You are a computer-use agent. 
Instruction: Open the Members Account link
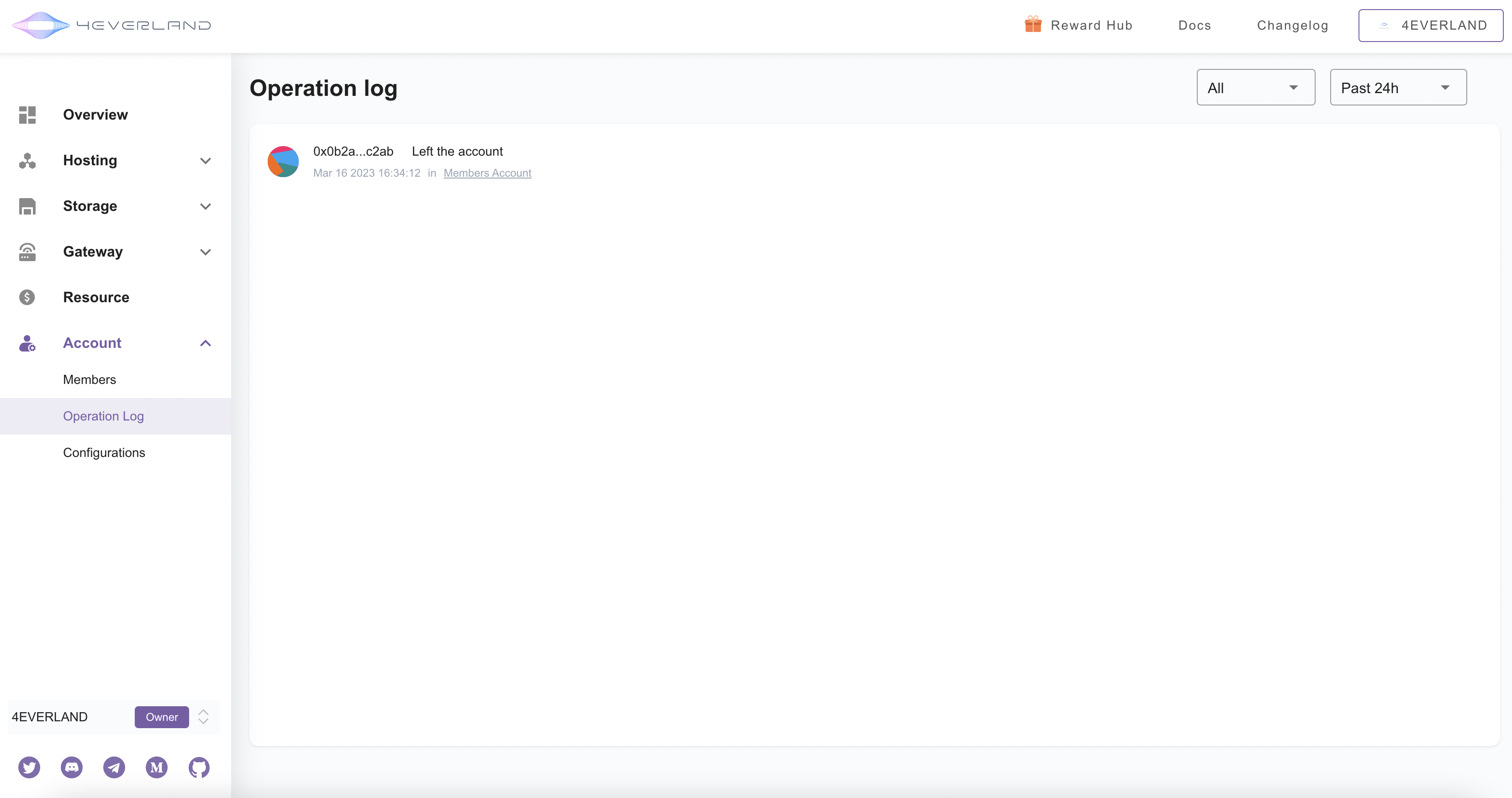pyautogui.click(x=487, y=173)
